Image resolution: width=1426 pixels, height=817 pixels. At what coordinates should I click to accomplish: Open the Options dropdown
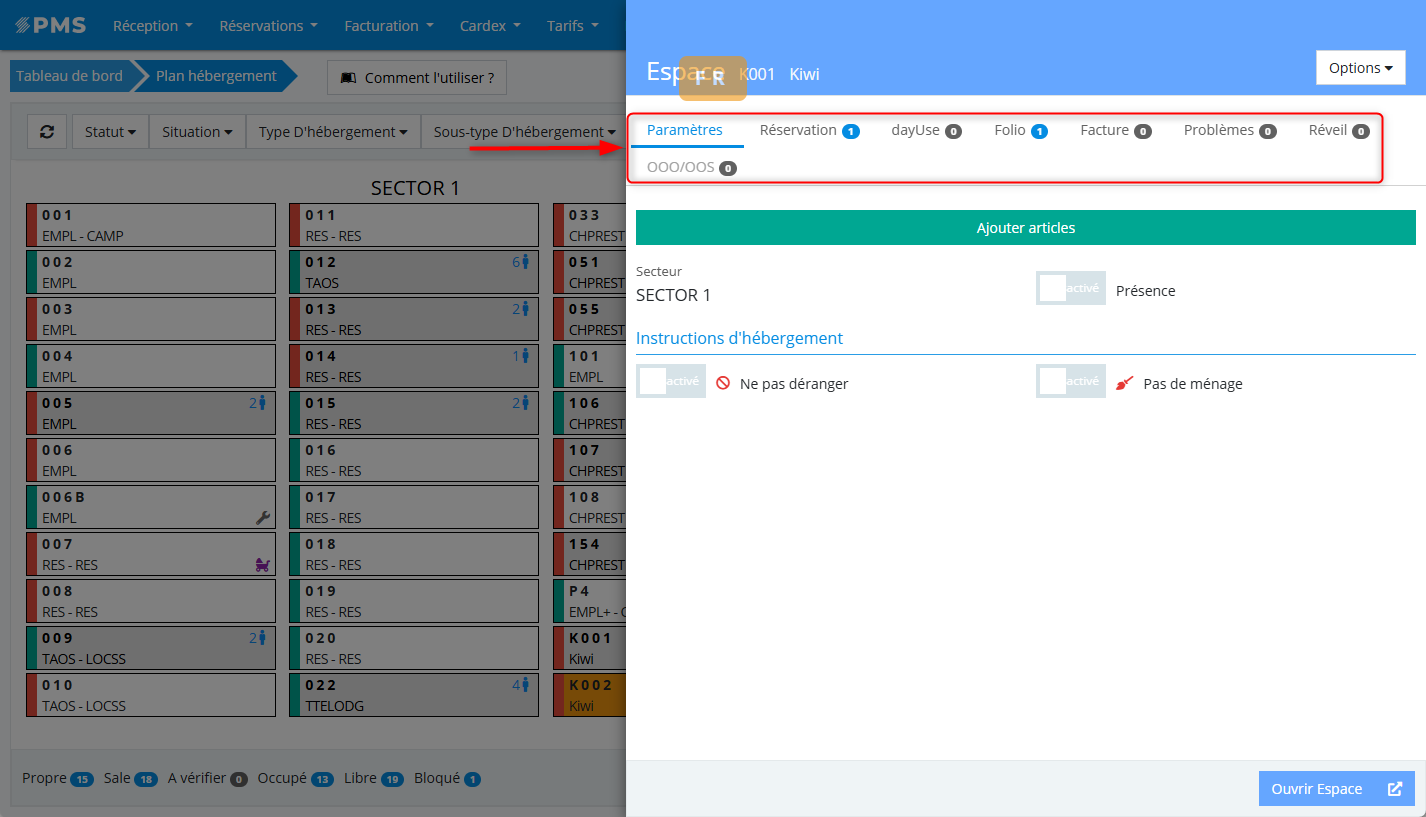1360,68
